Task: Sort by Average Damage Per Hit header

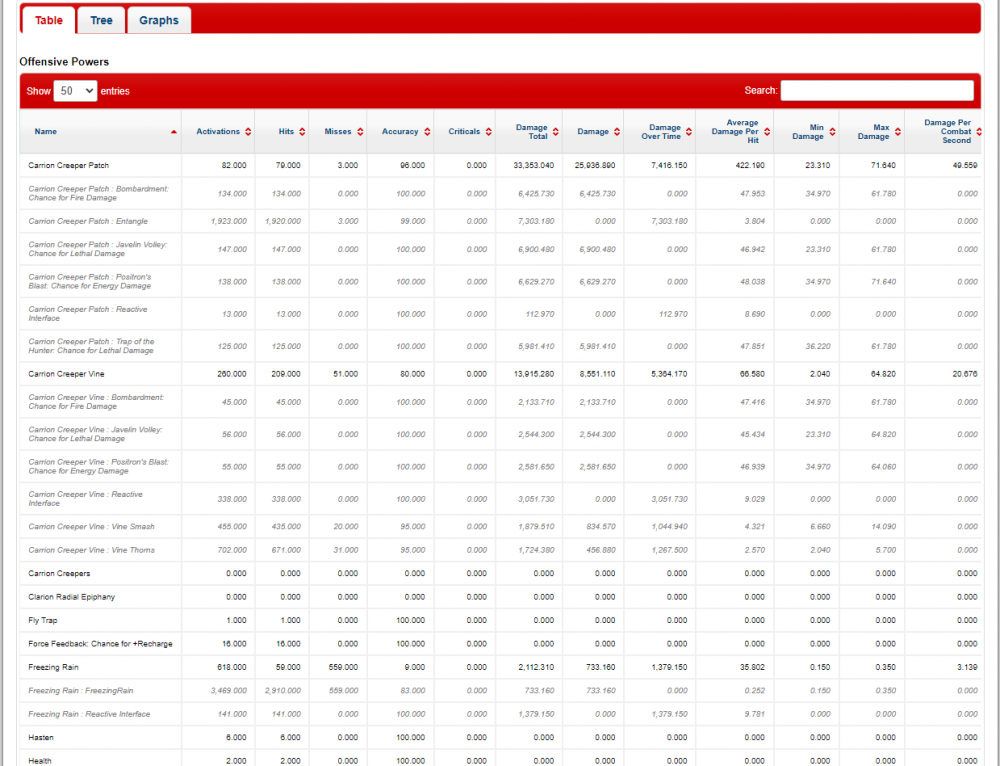Action: click(735, 132)
